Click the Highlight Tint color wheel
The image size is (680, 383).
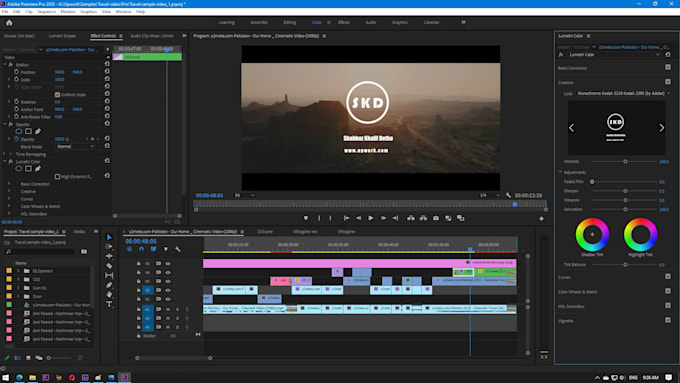641,235
